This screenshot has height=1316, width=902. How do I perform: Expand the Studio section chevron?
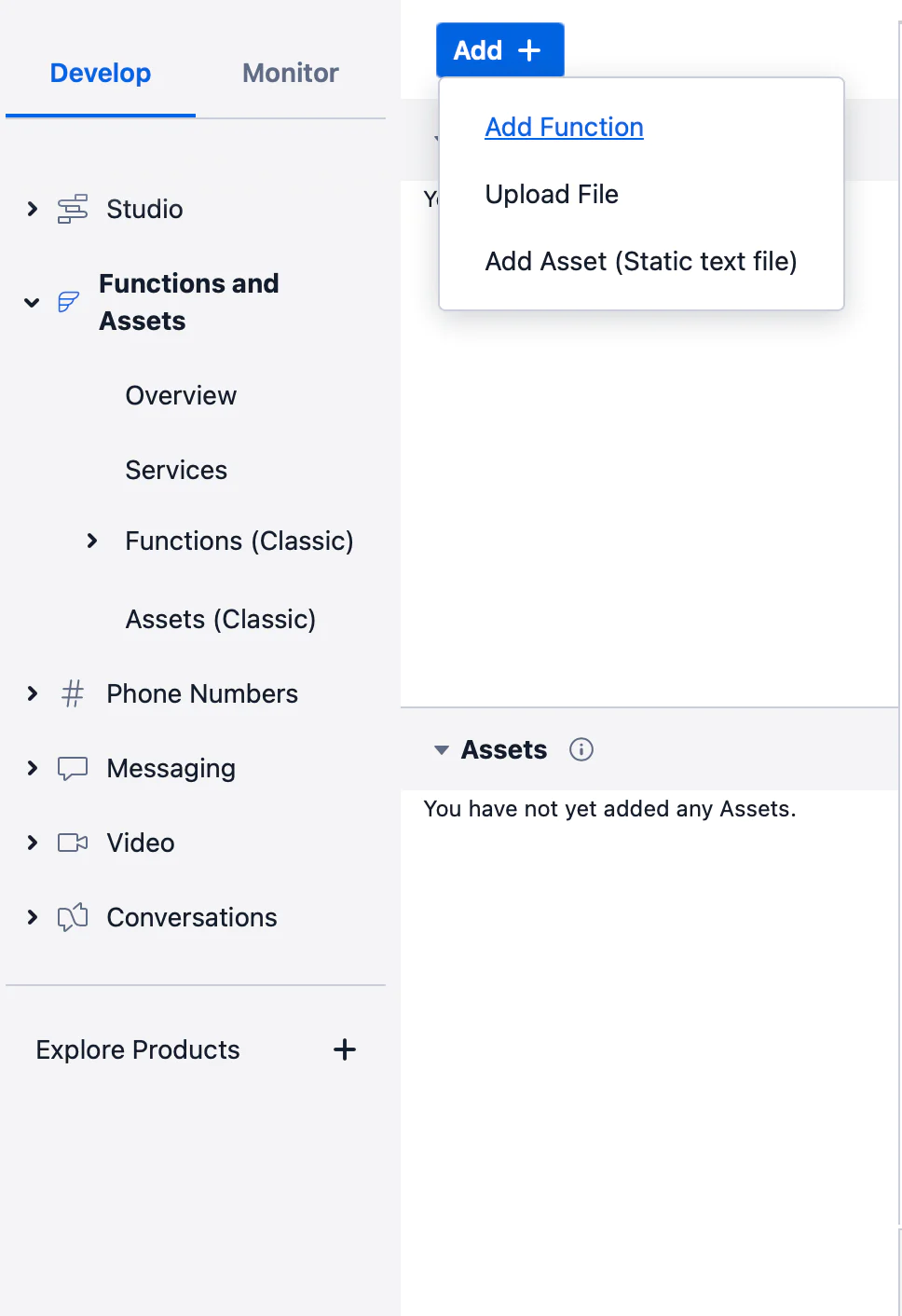point(32,209)
